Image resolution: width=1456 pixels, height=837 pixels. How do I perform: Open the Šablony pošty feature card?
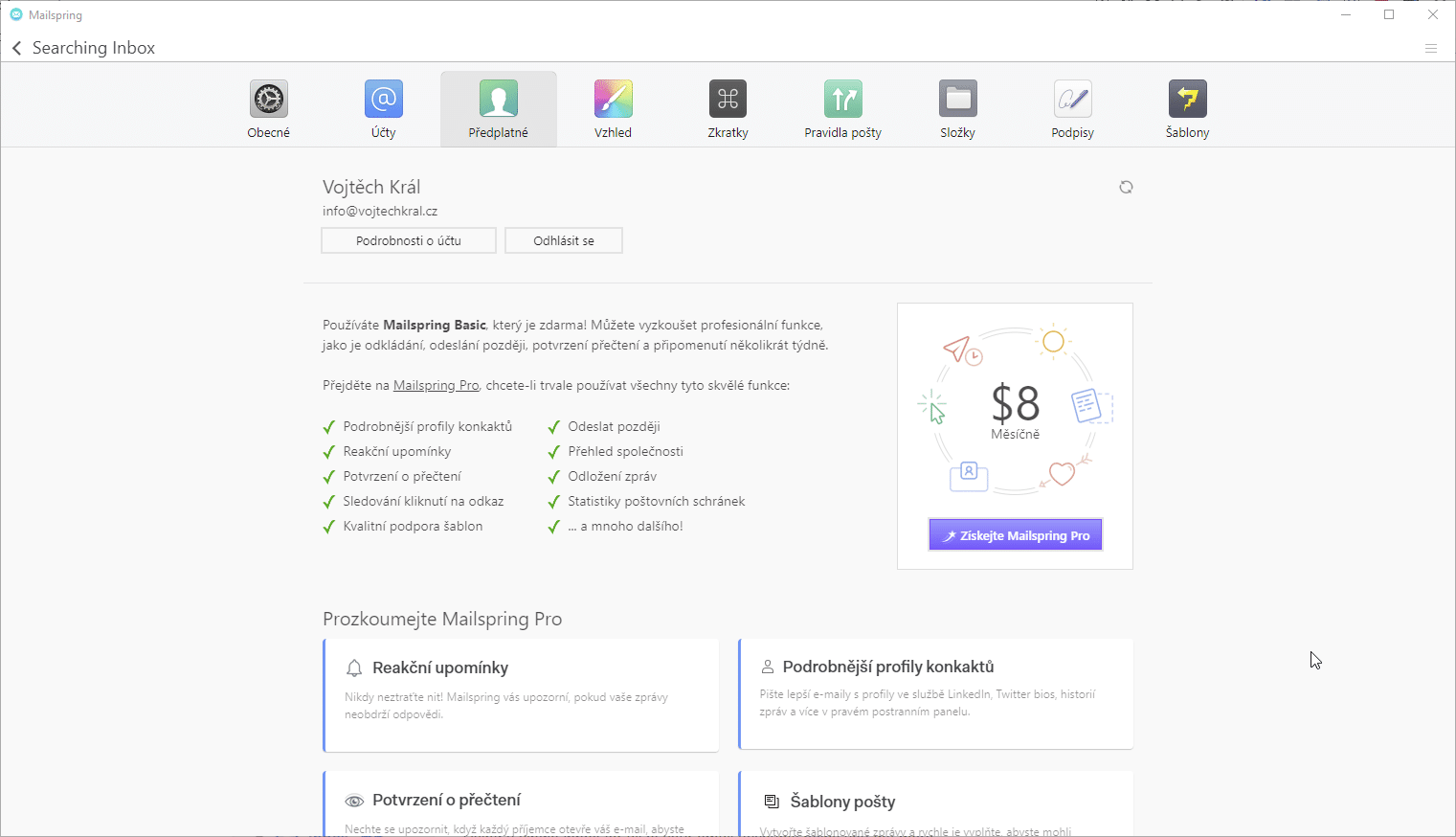[x=936, y=804]
